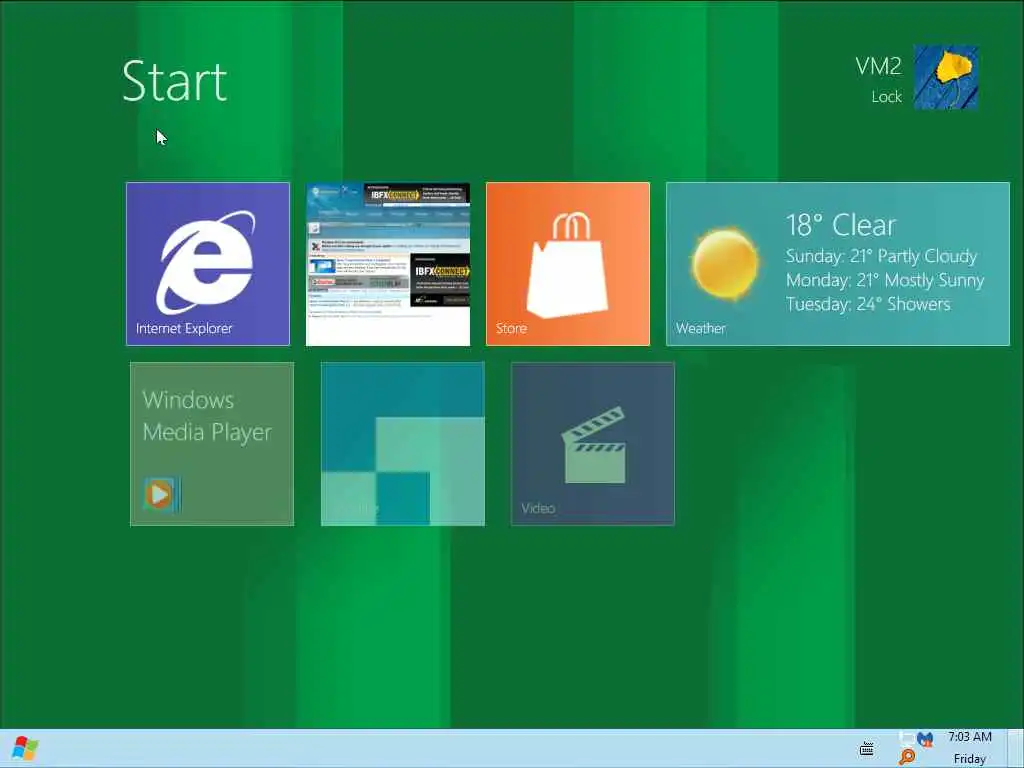Click the Windows Start flag button
The image size is (1024, 768).
pyautogui.click(x=25, y=748)
